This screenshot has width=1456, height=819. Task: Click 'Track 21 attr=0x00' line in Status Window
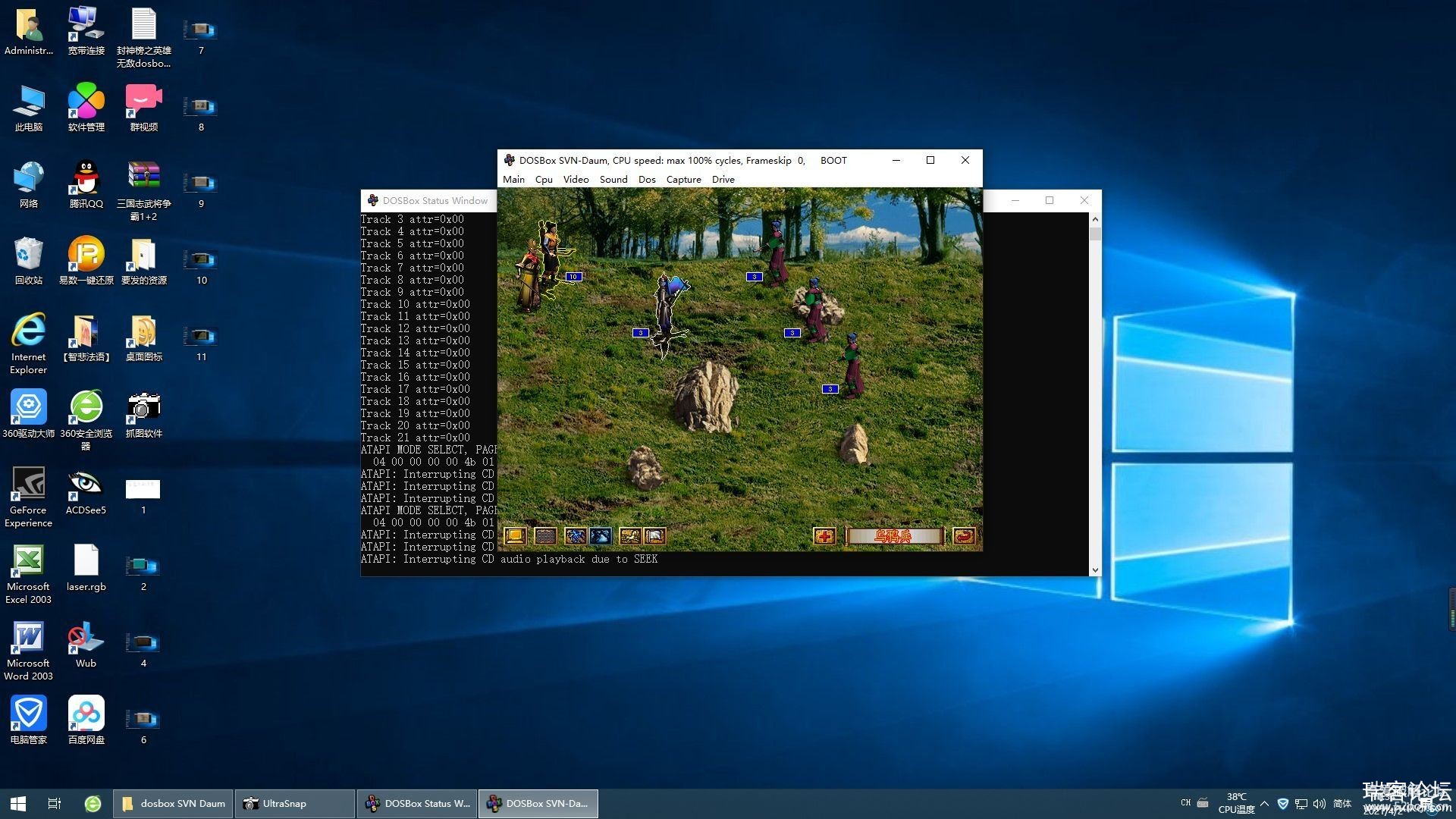(x=415, y=438)
